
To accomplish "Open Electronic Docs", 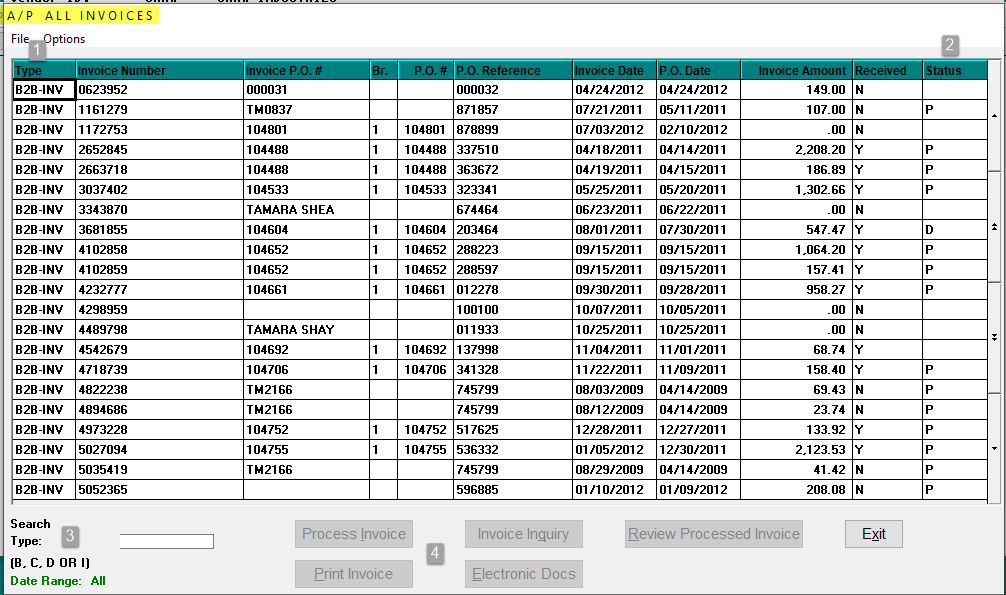I will coord(524,574).
